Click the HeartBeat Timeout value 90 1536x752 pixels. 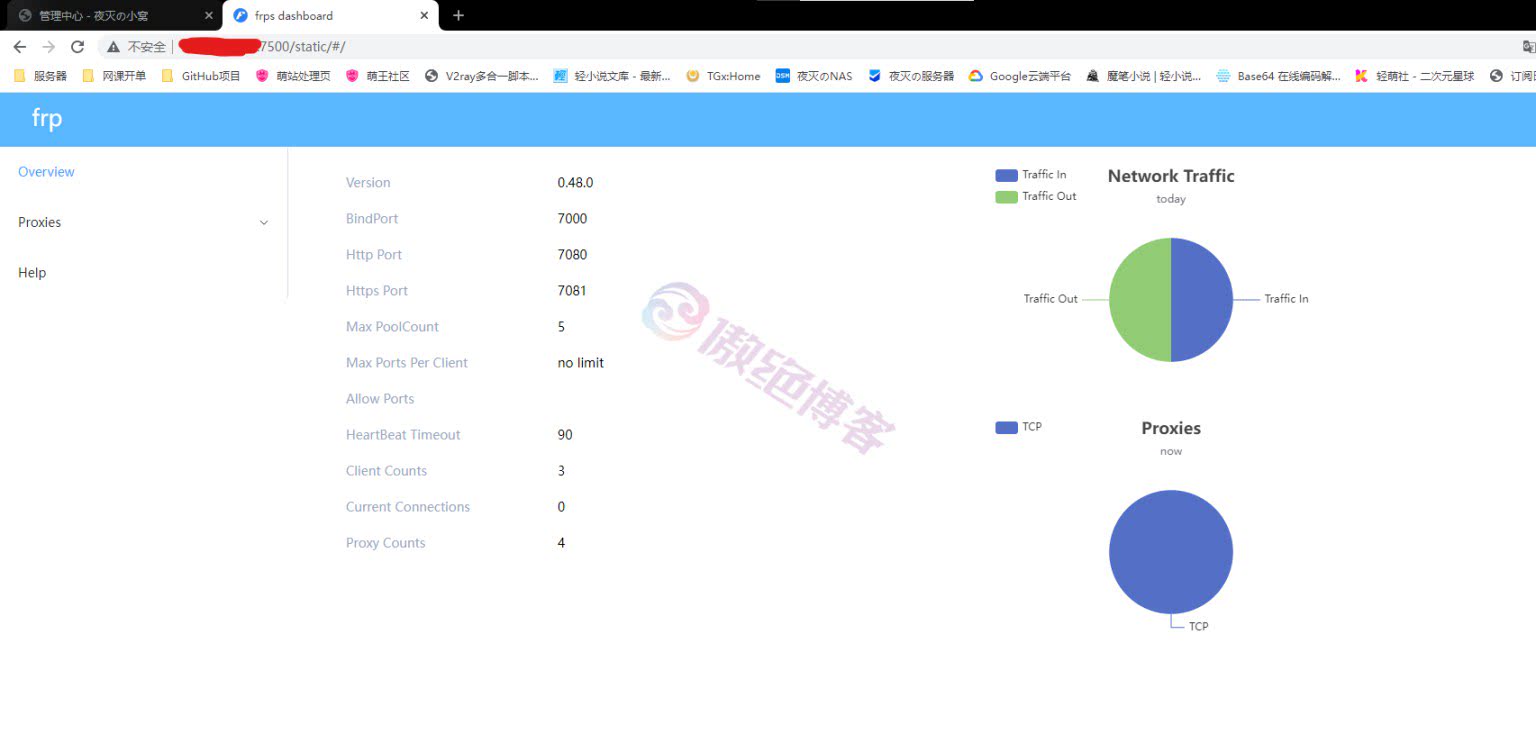[x=565, y=434]
